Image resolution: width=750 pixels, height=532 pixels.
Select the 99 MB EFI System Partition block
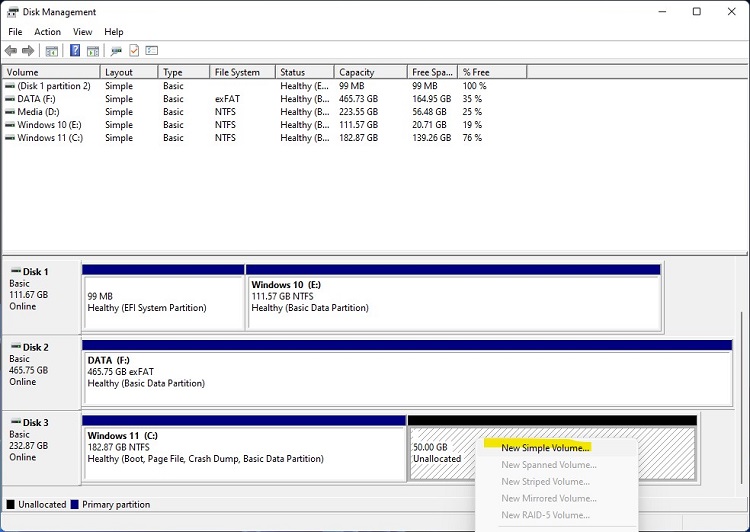163,297
